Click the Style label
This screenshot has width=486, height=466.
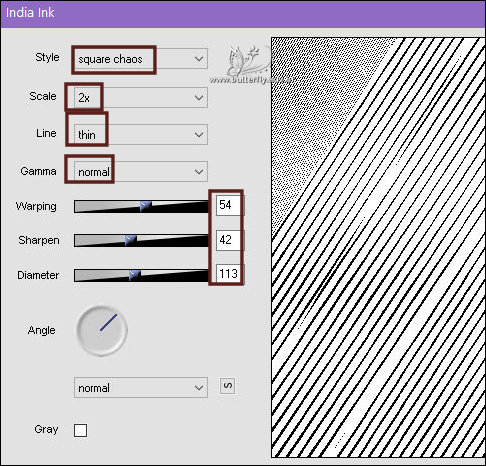coord(47,57)
